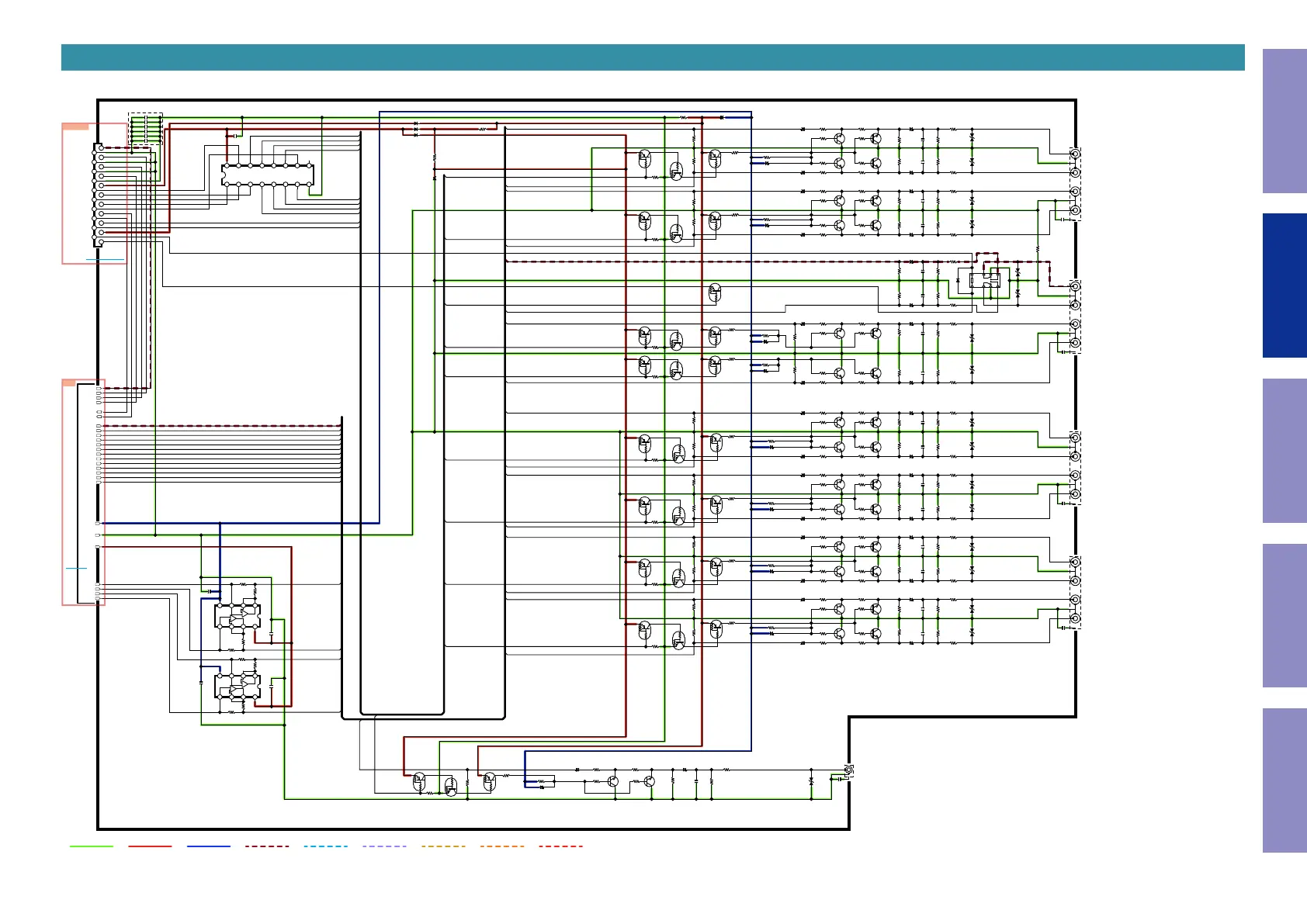1307x924 pixels.
Task: Click the dashed light-blue legend line
Action: click(x=326, y=846)
